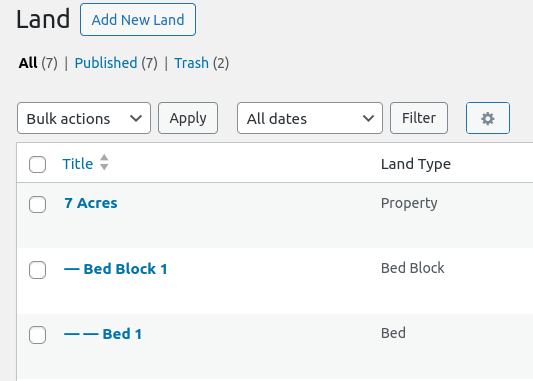Select the All view filter
Screen dimensions: 533x381
pyautogui.click(x=28, y=63)
